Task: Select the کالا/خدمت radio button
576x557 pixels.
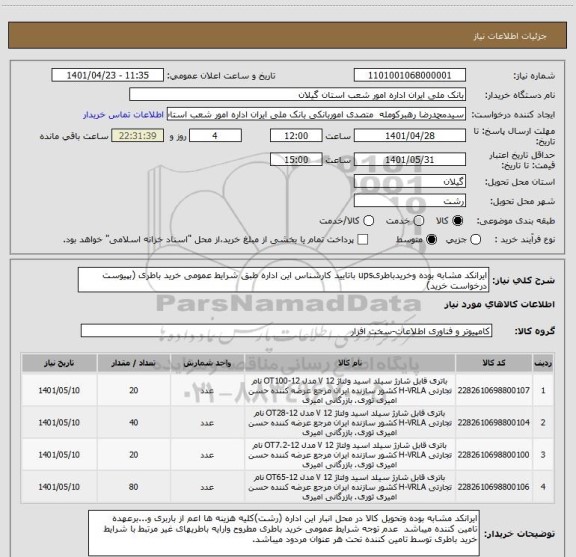Action: (x=368, y=221)
